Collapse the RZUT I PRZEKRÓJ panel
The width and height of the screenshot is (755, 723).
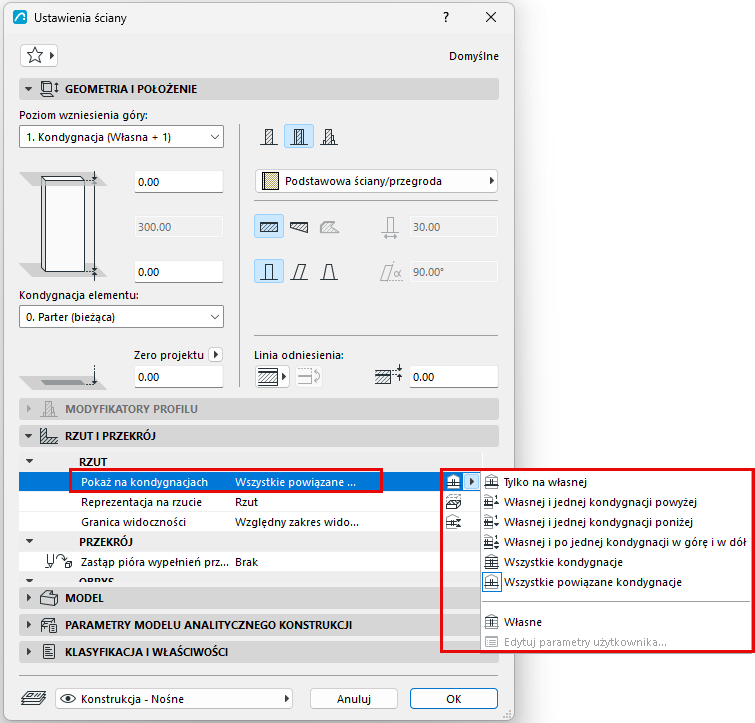pos(28,436)
